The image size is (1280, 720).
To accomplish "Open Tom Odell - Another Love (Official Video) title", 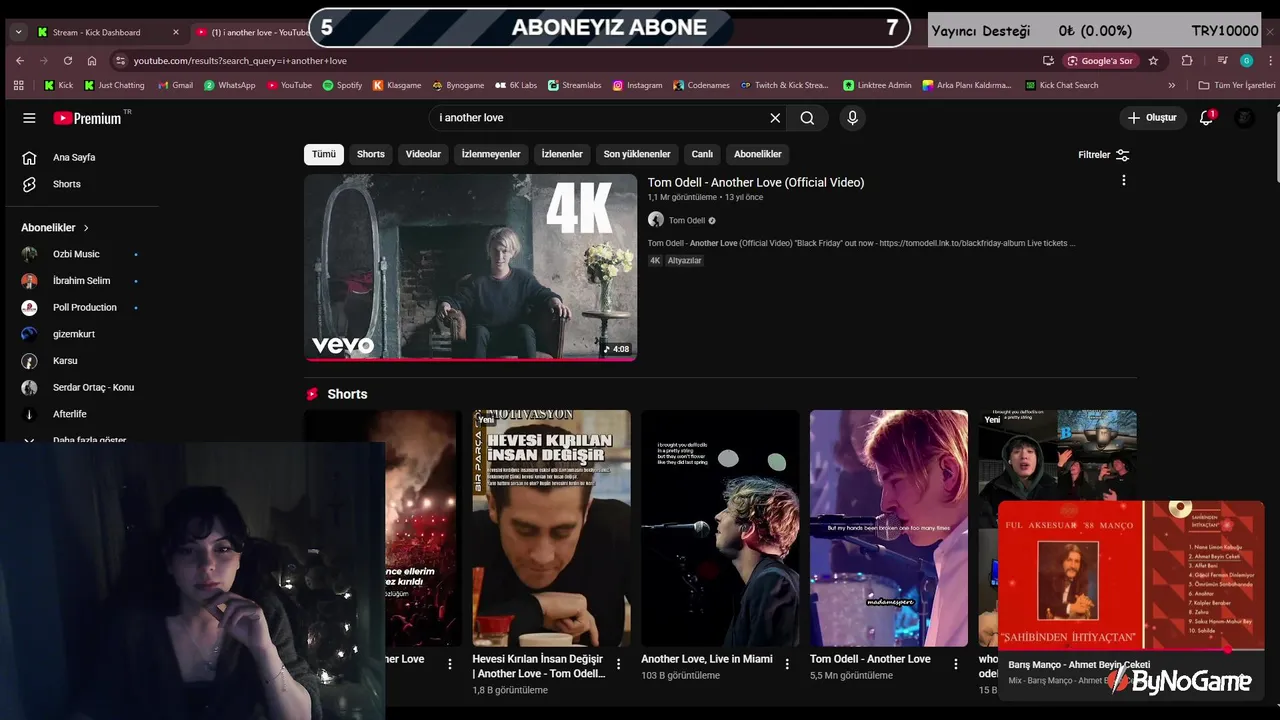I will coord(756,182).
